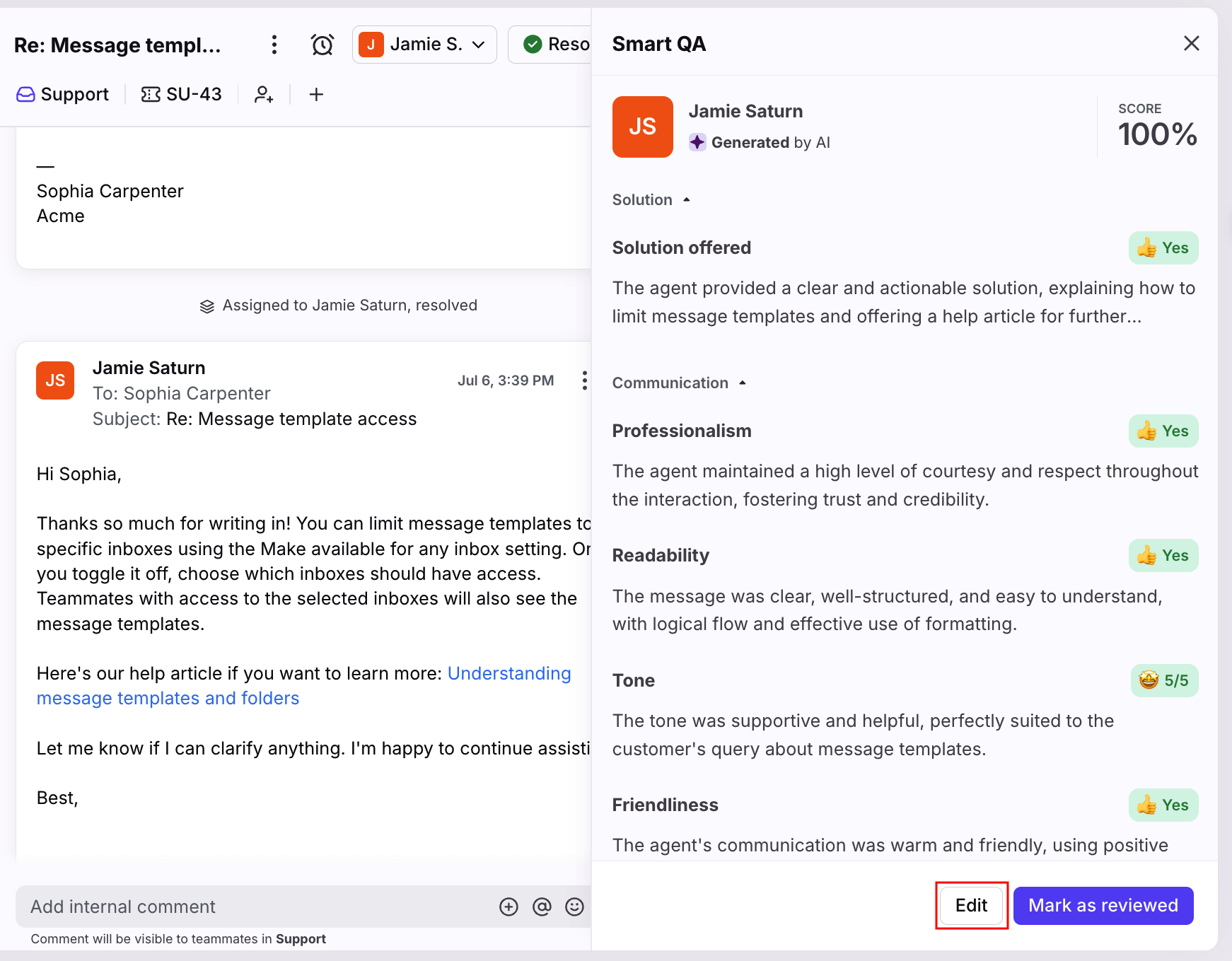Click the plus icon beside participants
The width and height of the screenshot is (1232, 961).
[x=316, y=94]
